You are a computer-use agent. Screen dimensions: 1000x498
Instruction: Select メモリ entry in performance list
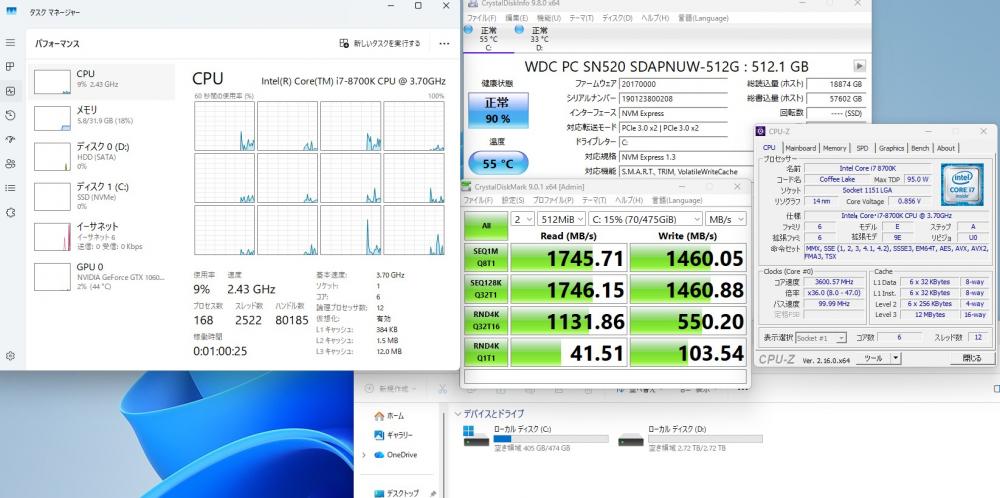point(103,119)
